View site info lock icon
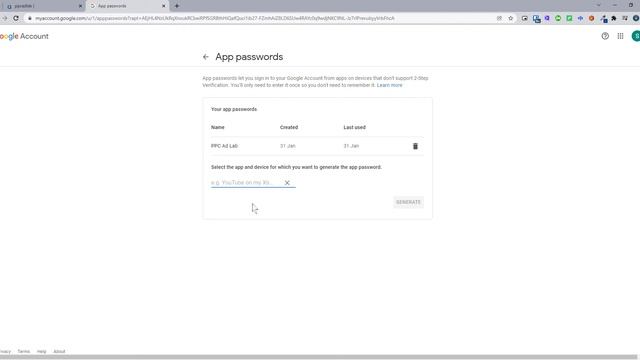Image resolution: width=640 pixels, height=360 pixels. tap(30, 18)
